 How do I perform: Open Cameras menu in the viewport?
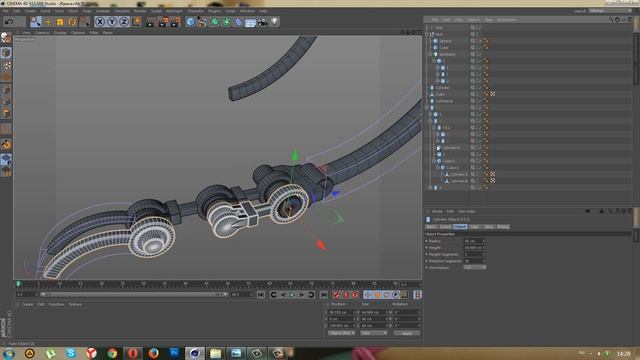[x=42, y=32]
